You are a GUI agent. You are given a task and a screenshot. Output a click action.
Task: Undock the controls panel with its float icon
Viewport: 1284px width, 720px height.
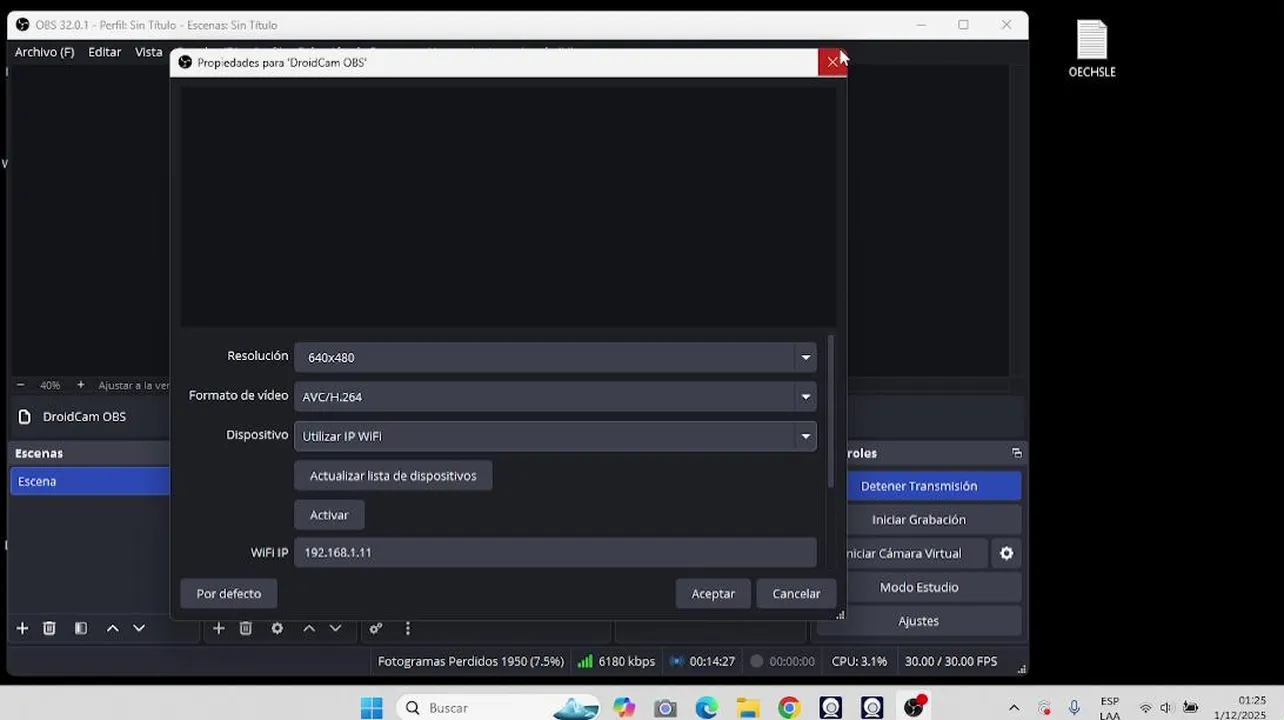coord(1016,453)
